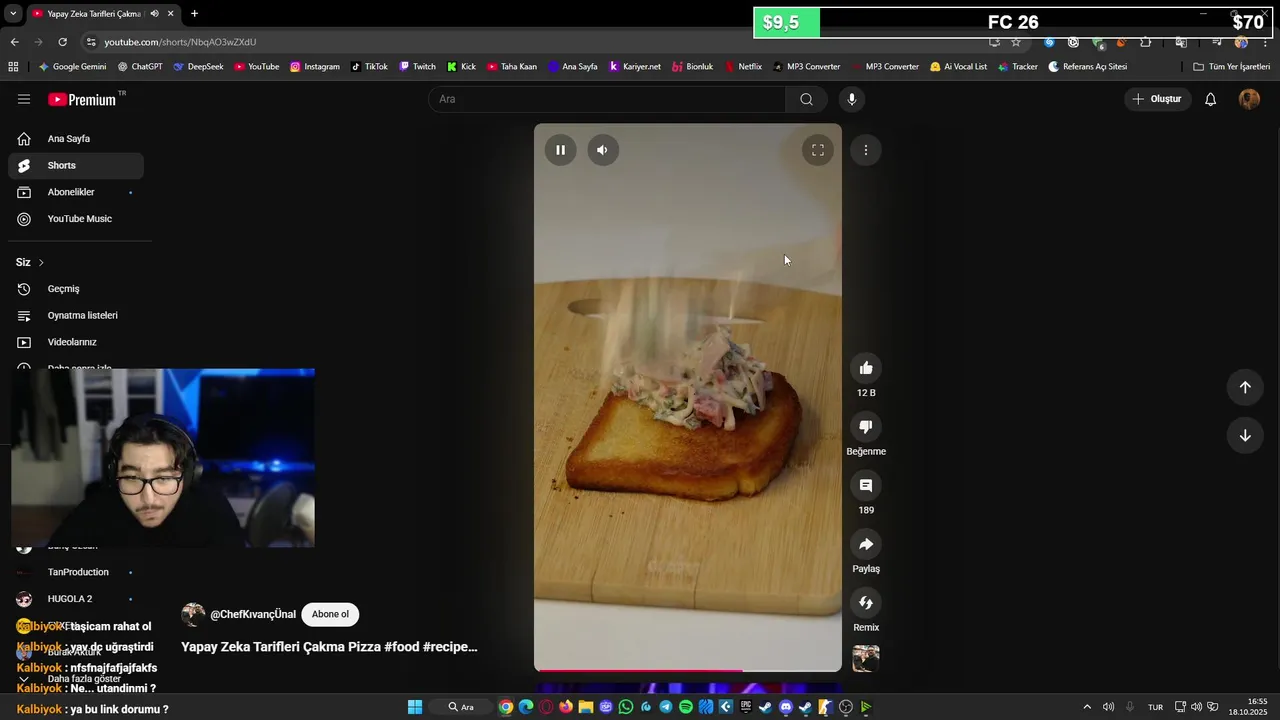Image resolution: width=1280 pixels, height=720 pixels.
Task: Open Ai Vocal List bookmark
Action: tap(958, 67)
